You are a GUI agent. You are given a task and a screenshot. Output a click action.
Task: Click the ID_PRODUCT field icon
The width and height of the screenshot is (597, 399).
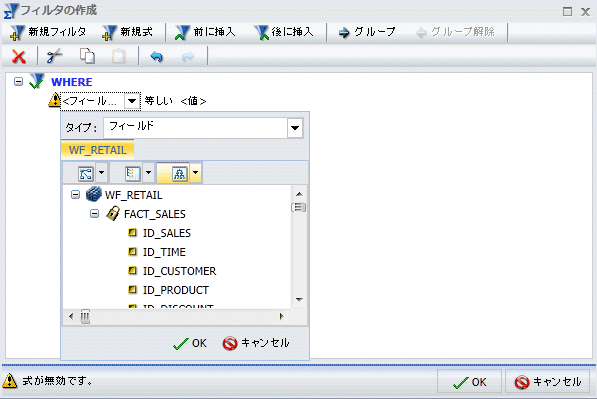click(132, 289)
